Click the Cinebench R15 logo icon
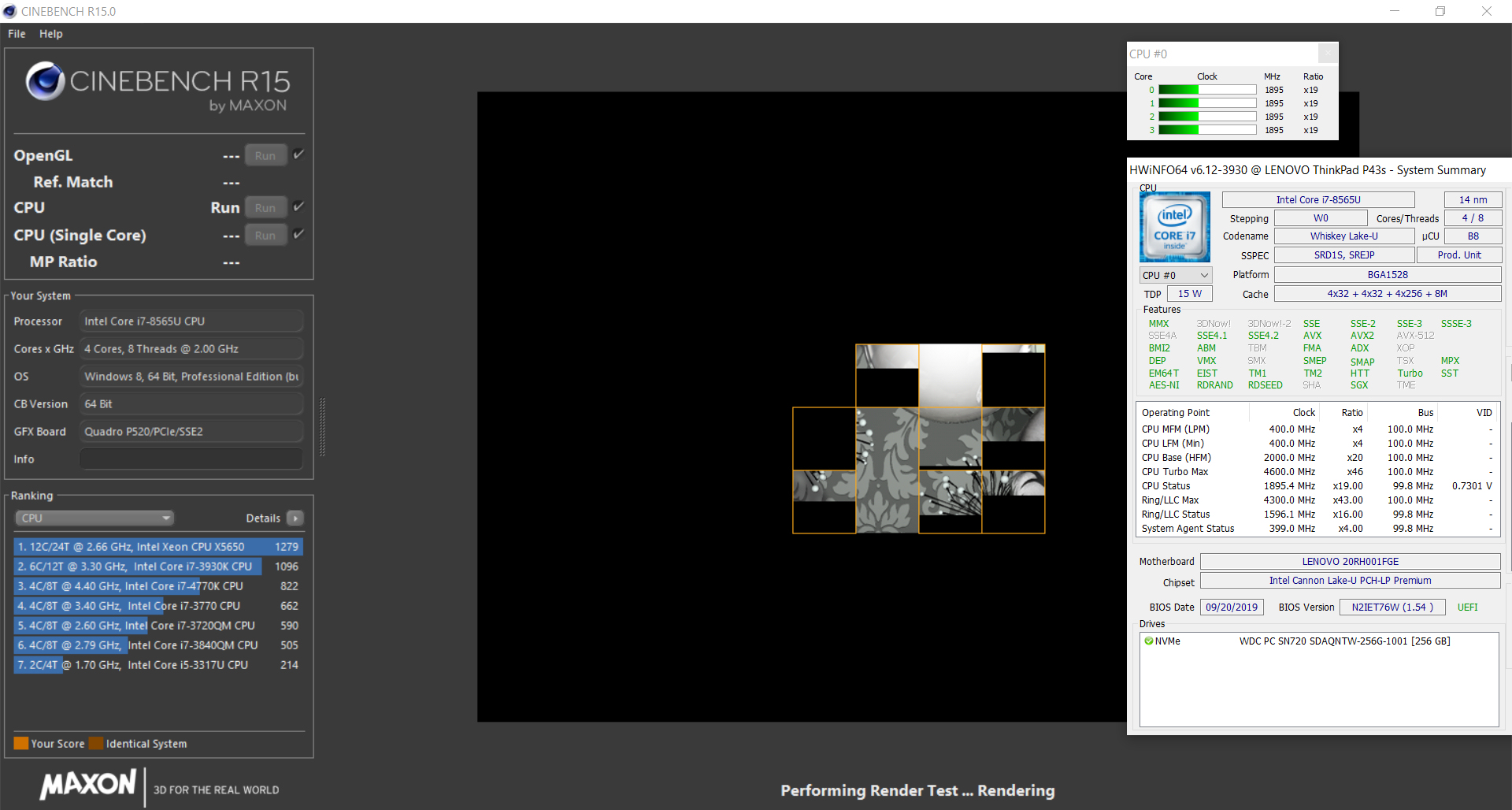This screenshot has height=810, width=1512. point(45,80)
